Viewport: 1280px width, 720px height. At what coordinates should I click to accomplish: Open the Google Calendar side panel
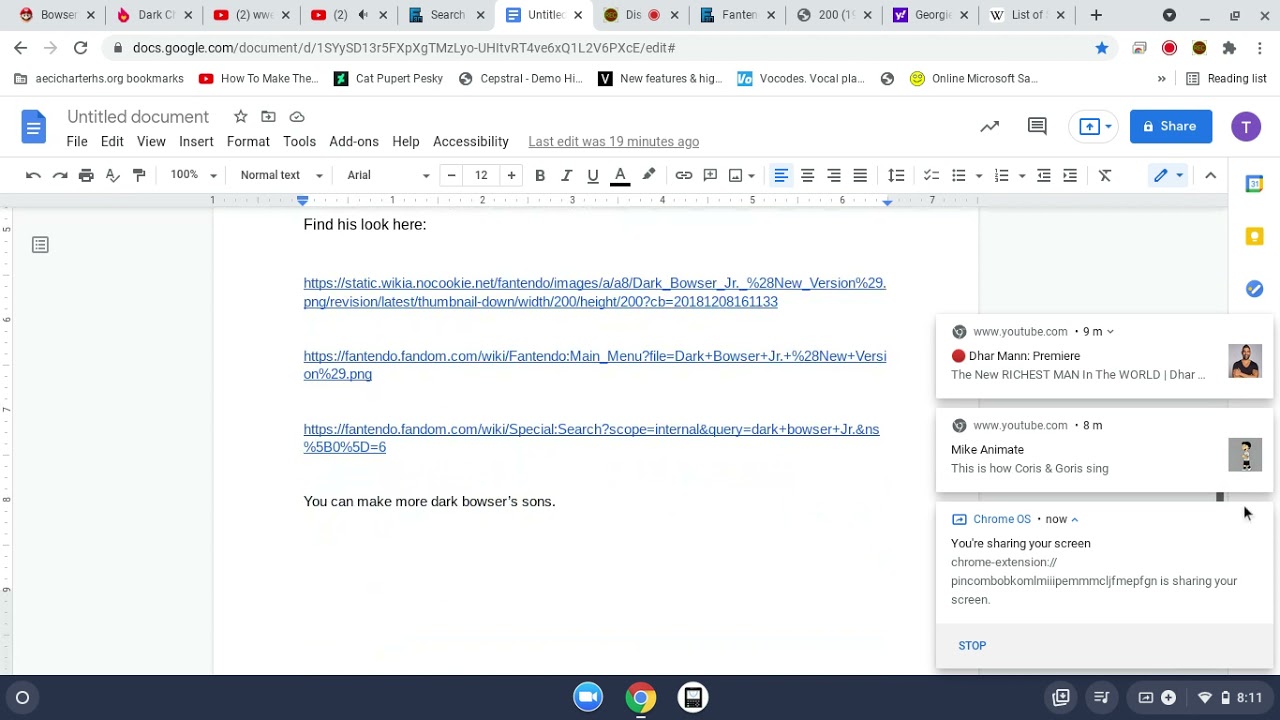(x=1254, y=184)
